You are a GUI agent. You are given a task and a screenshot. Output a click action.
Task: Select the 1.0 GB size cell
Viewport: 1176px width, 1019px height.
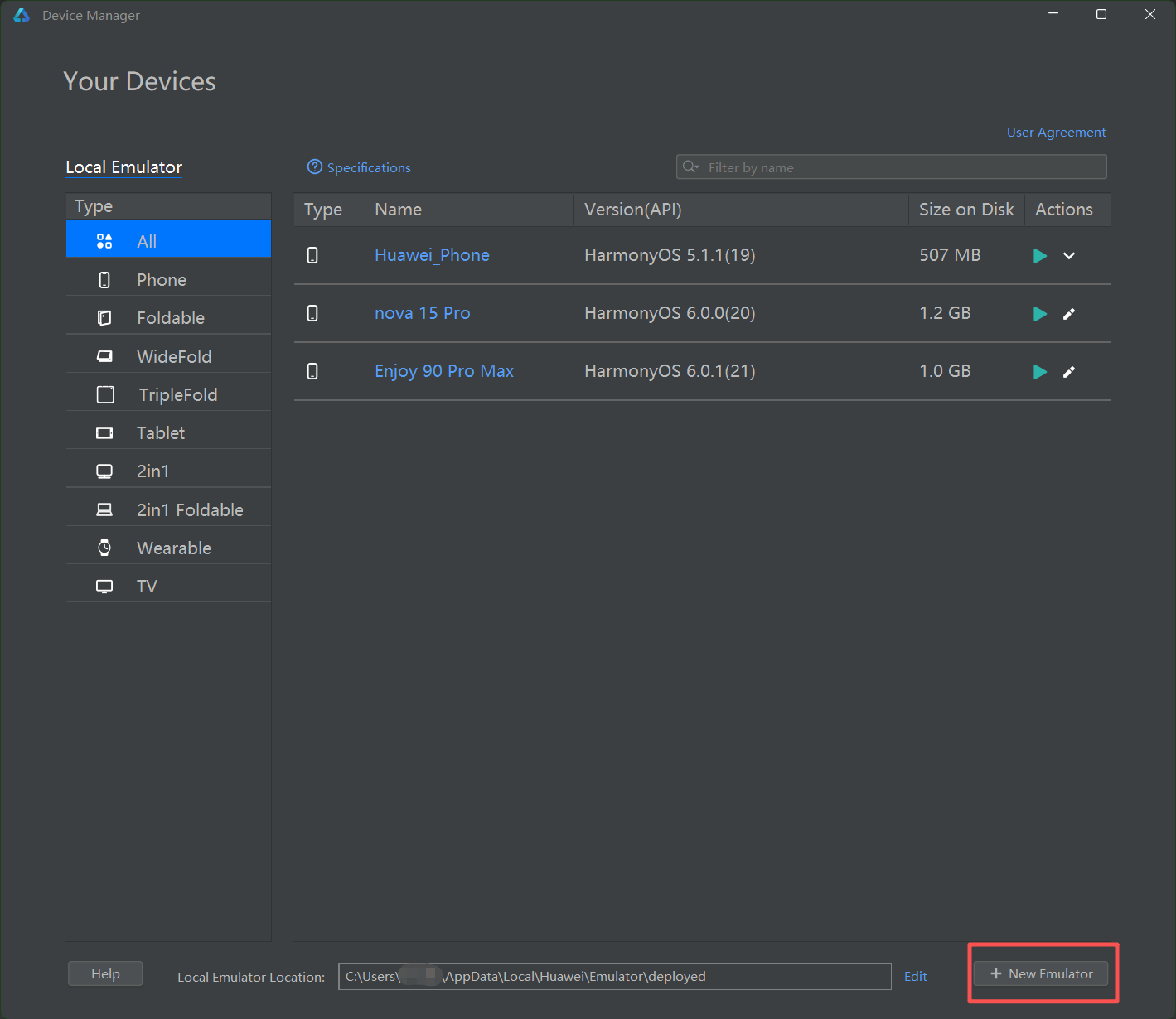[945, 371]
